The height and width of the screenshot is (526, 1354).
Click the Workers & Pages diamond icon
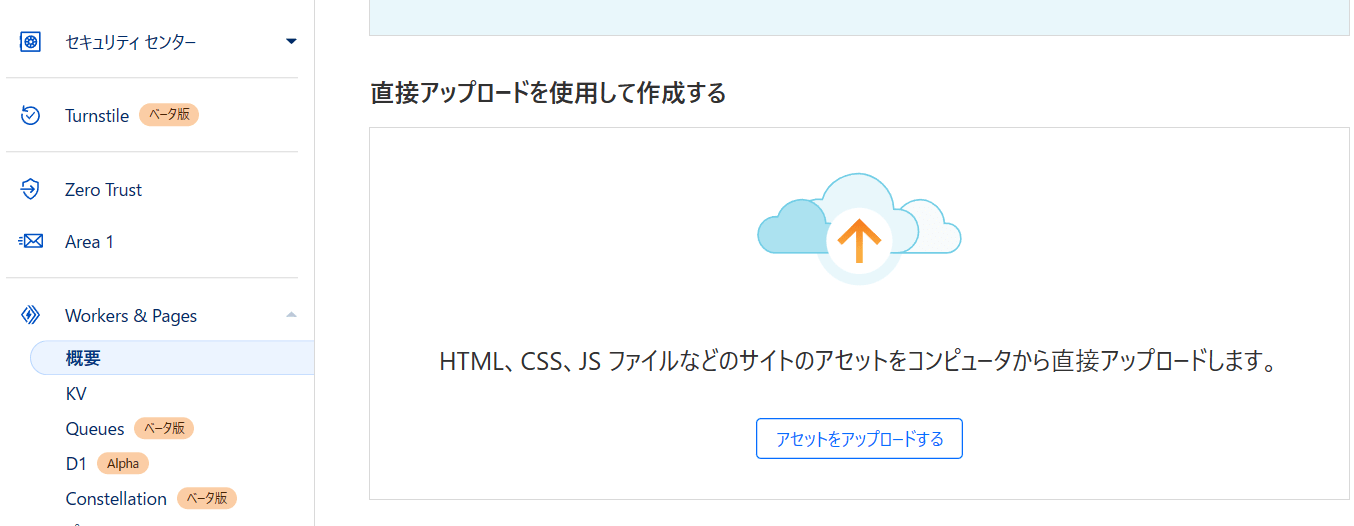pyautogui.click(x=31, y=316)
